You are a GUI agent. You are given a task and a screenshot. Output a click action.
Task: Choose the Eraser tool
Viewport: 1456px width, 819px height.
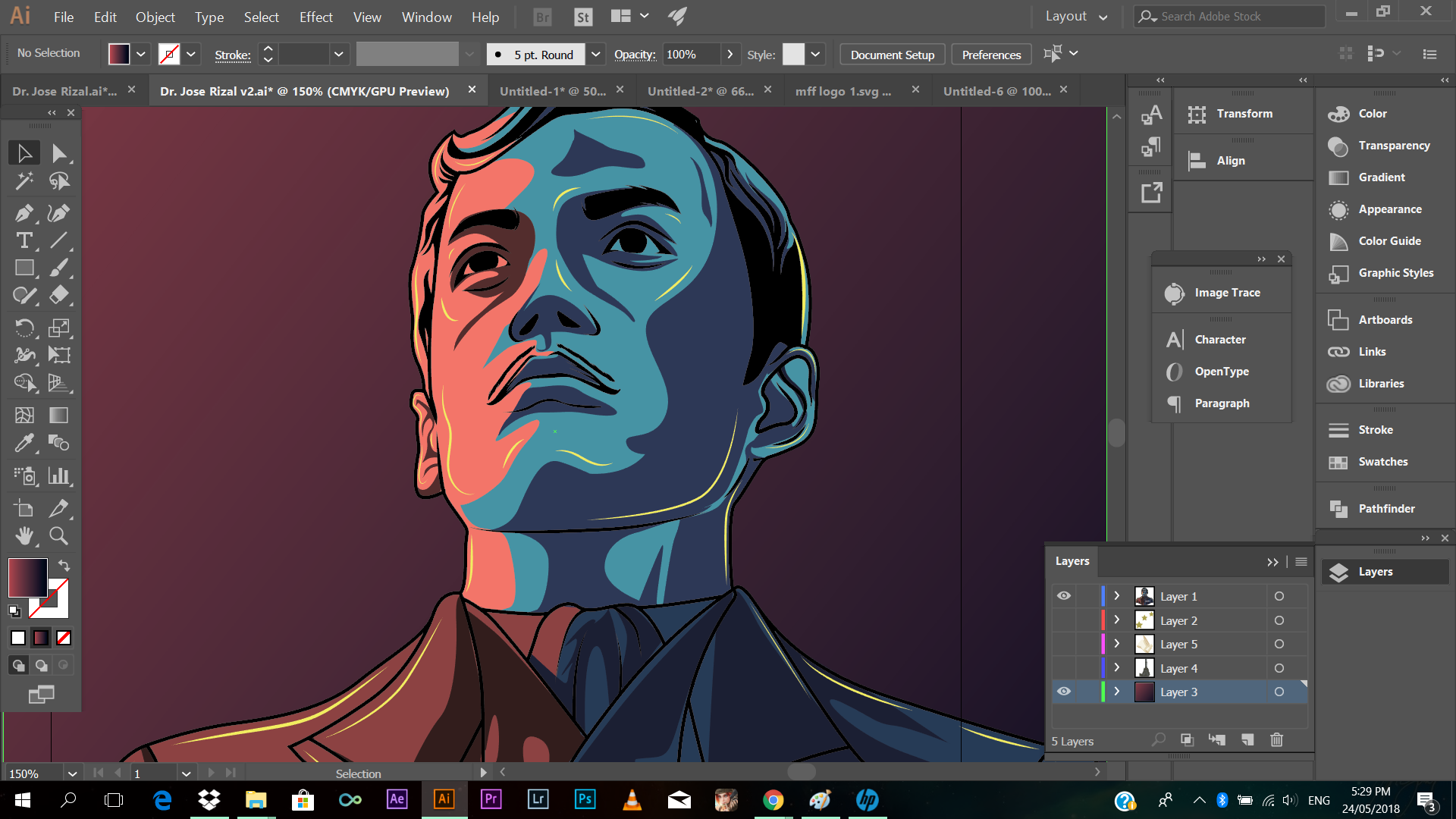pos(59,295)
